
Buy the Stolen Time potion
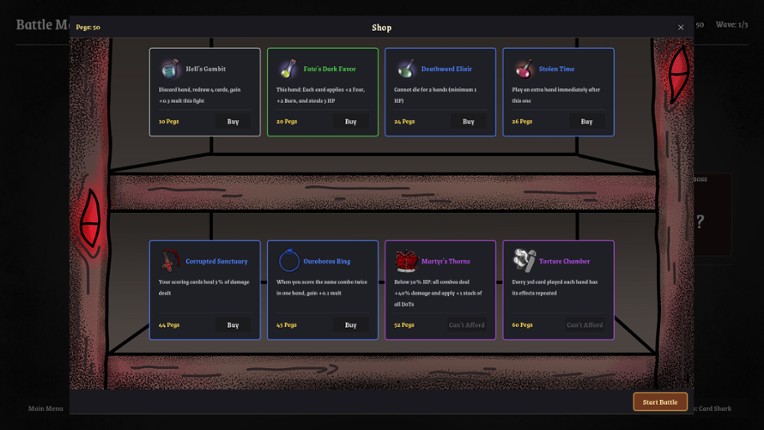click(587, 122)
